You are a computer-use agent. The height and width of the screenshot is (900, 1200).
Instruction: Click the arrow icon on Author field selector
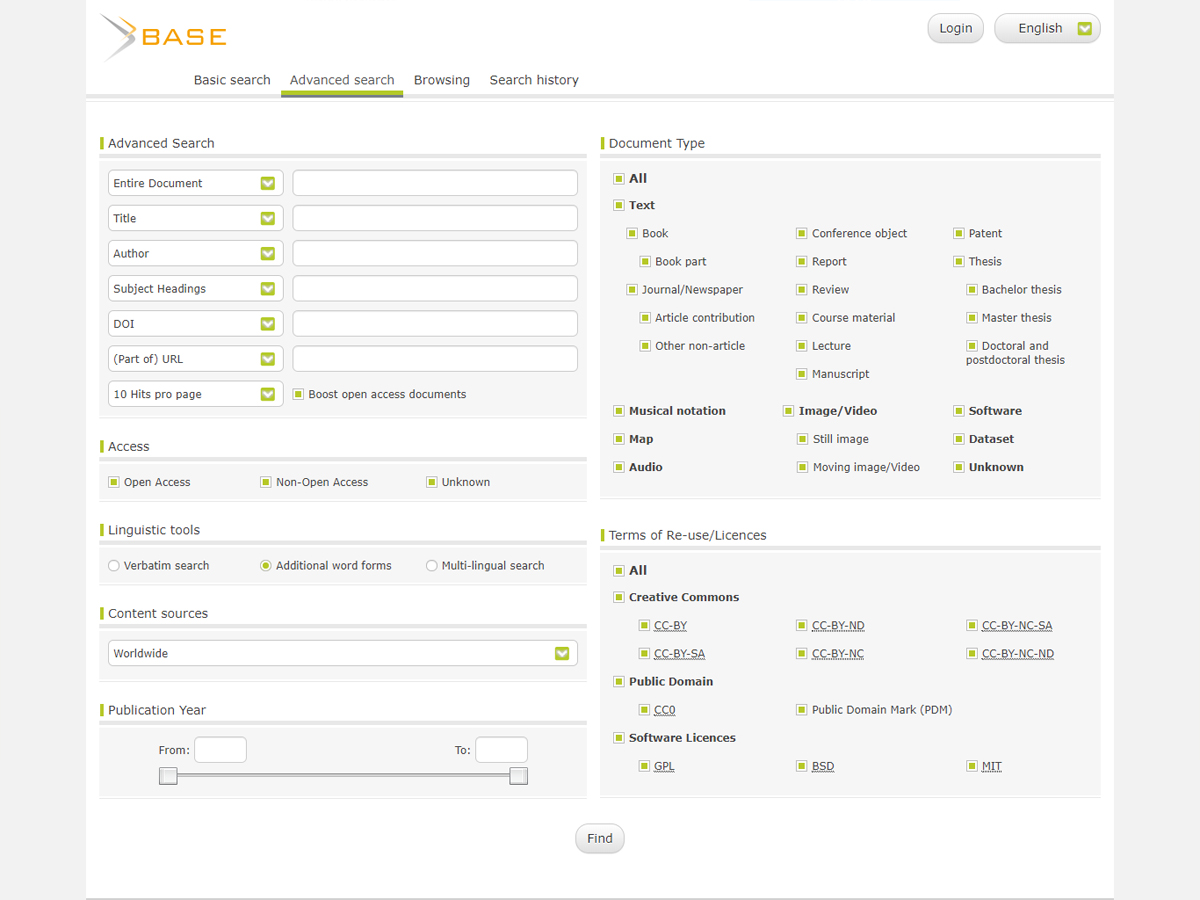click(267, 254)
